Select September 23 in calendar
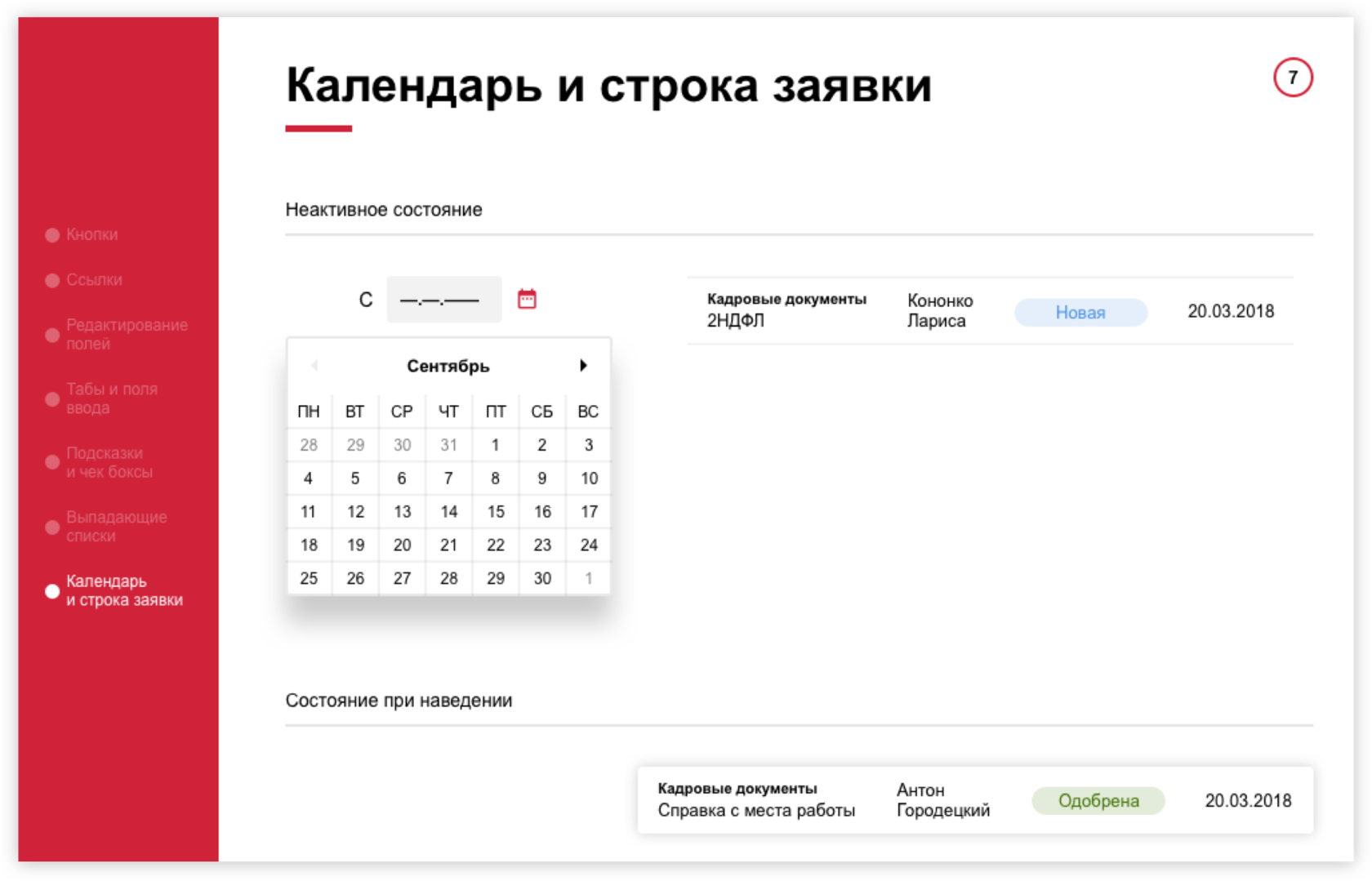 pos(542,545)
